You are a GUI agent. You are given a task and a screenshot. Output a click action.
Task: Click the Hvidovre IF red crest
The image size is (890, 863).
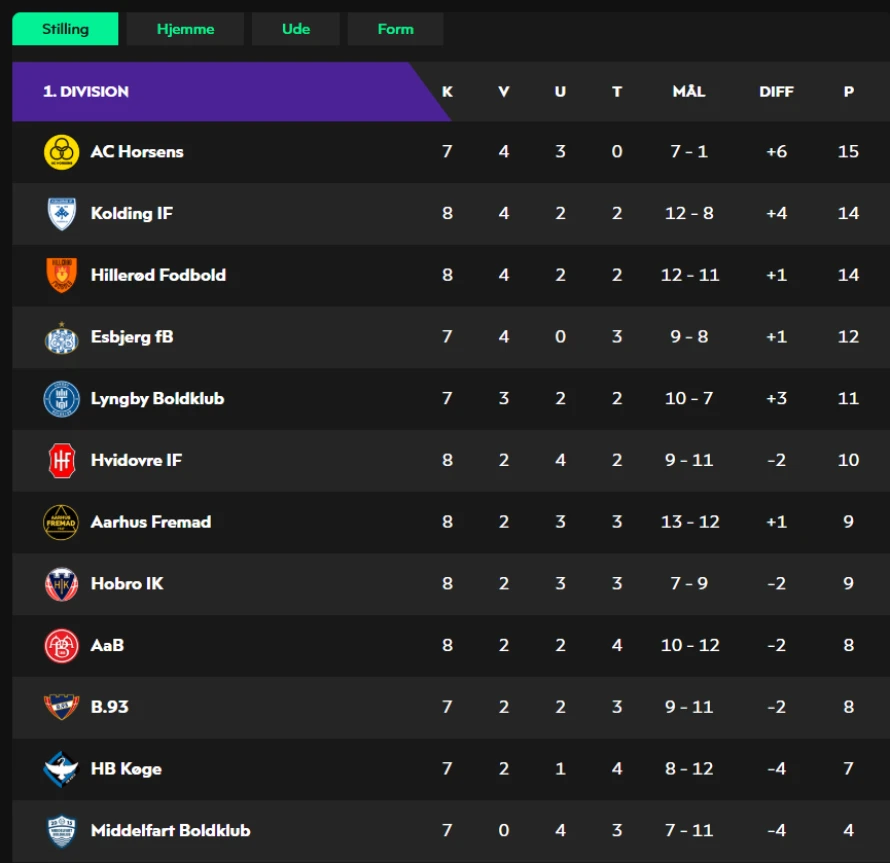pyautogui.click(x=61, y=460)
